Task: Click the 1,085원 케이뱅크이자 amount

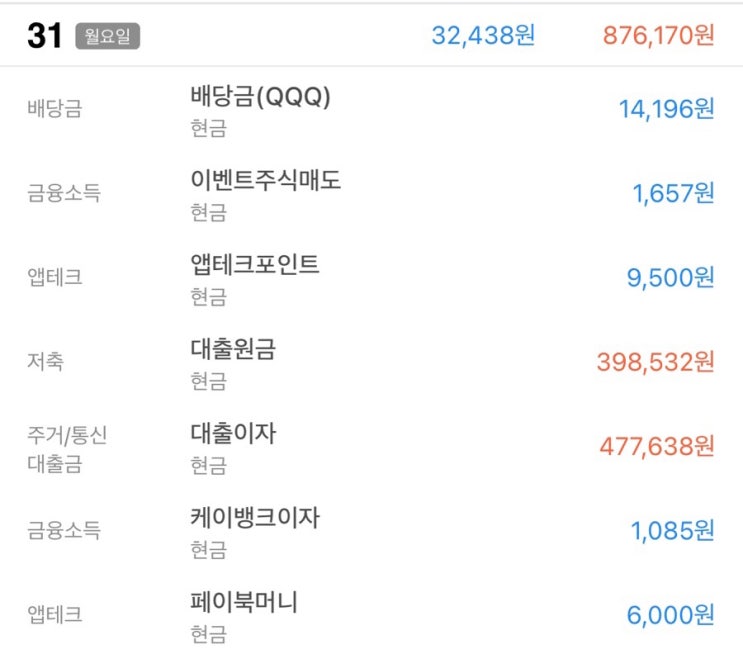Action: [672, 531]
